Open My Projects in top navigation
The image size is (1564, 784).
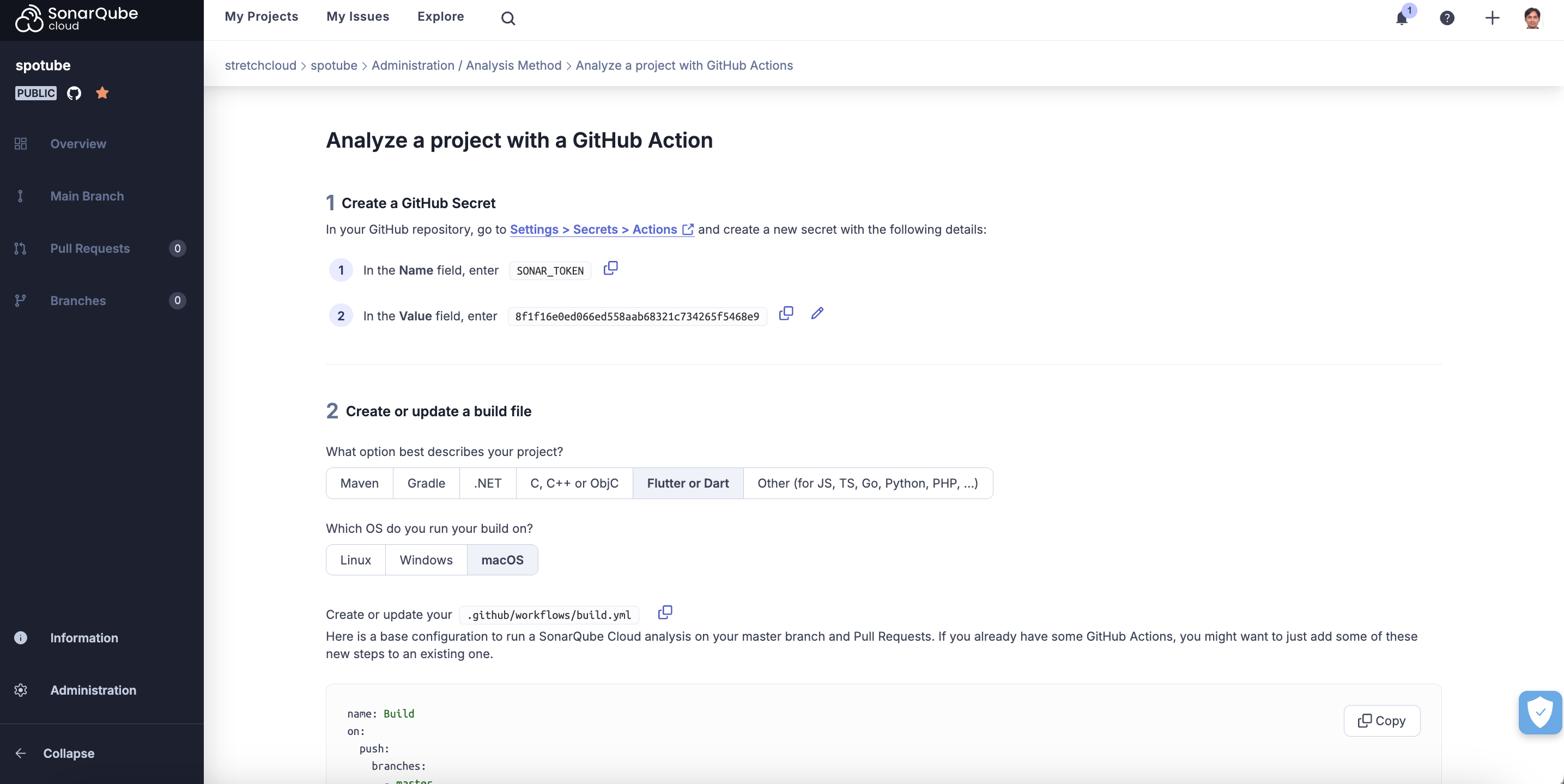pyautogui.click(x=261, y=16)
